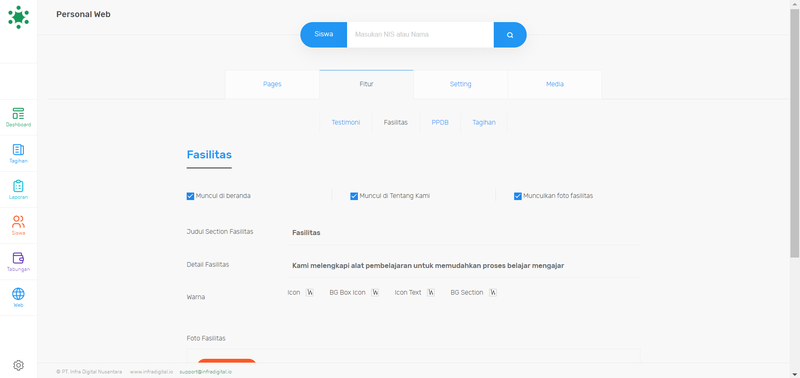800x378 pixels.
Task: Click the Warna label
Action: pyautogui.click(x=196, y=297)
